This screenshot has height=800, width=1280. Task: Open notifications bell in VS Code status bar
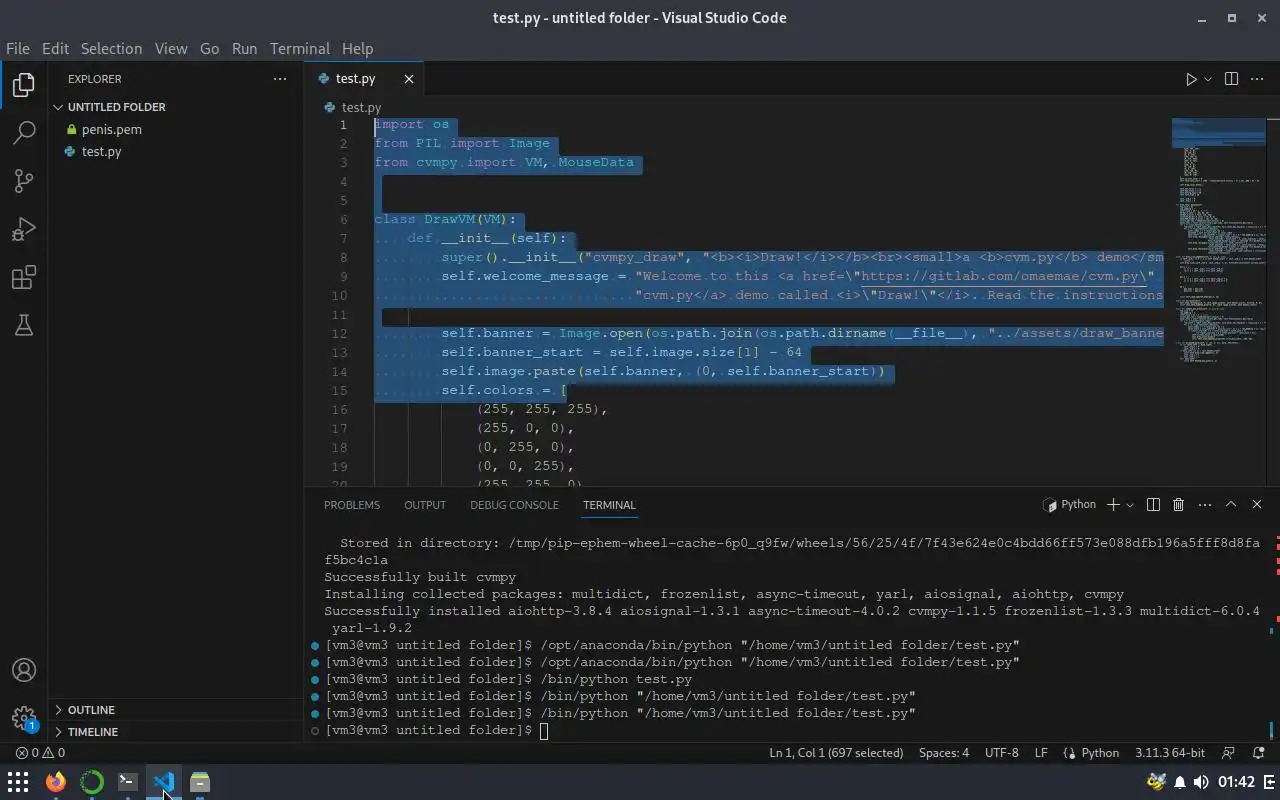(x=1257, y=753)
